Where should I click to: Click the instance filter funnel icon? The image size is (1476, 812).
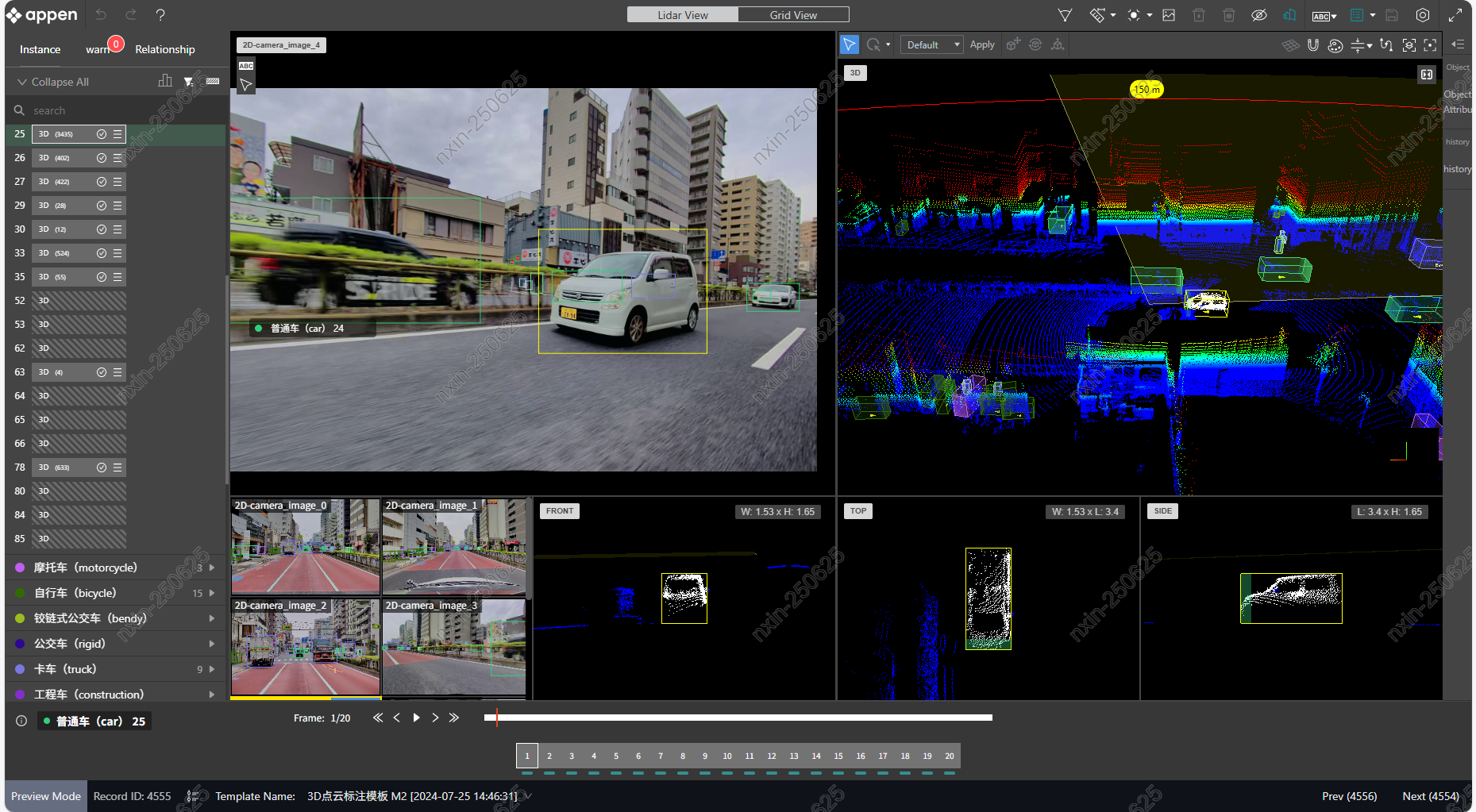click(188, 81)
